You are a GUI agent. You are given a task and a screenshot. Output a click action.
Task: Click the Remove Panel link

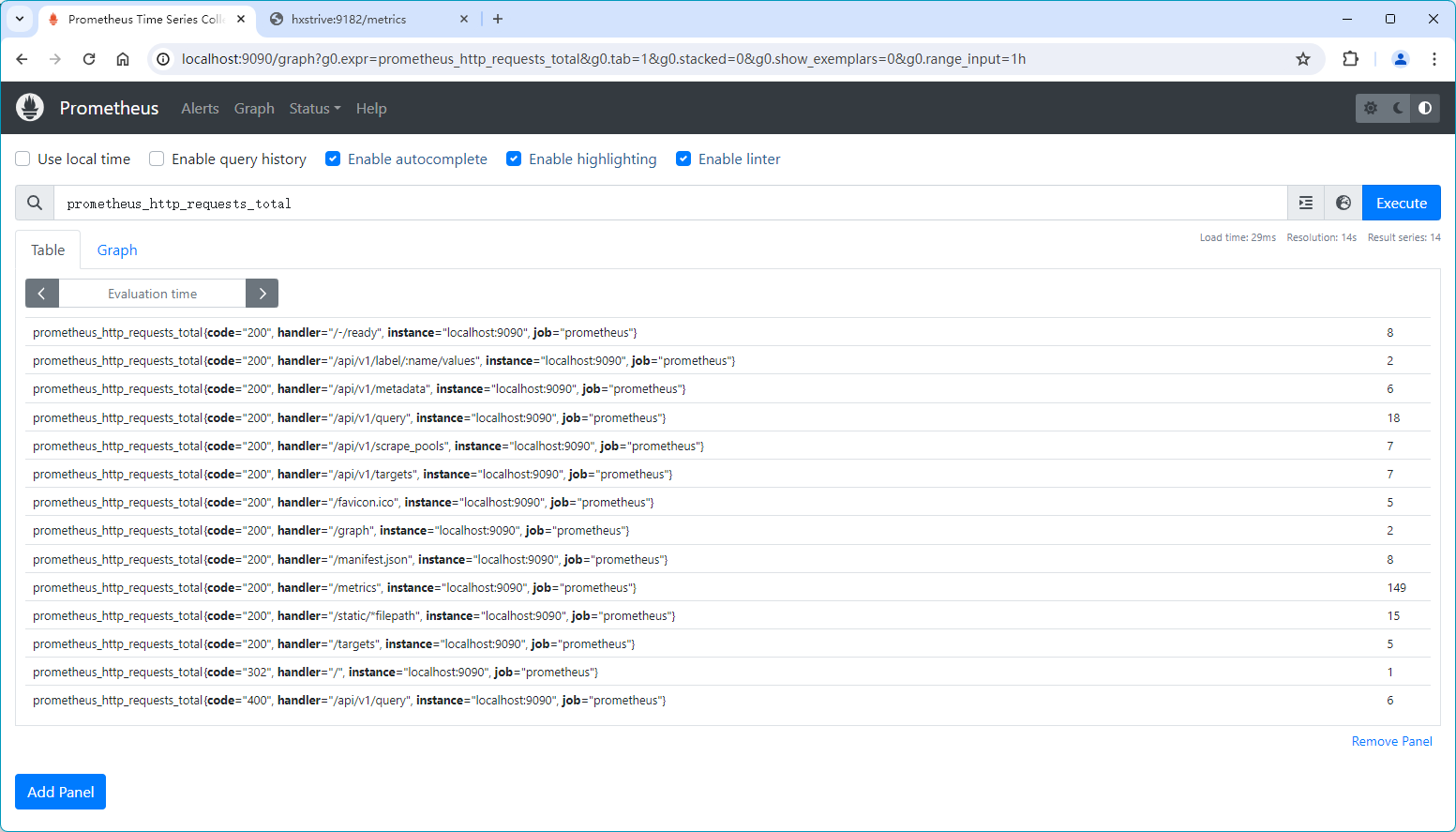coord(1392,741)
